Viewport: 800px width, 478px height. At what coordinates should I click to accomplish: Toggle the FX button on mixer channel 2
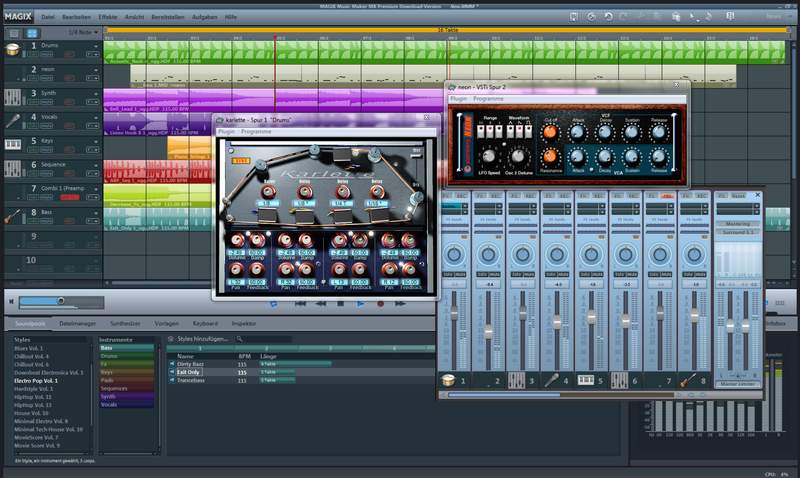click(481, 196)
